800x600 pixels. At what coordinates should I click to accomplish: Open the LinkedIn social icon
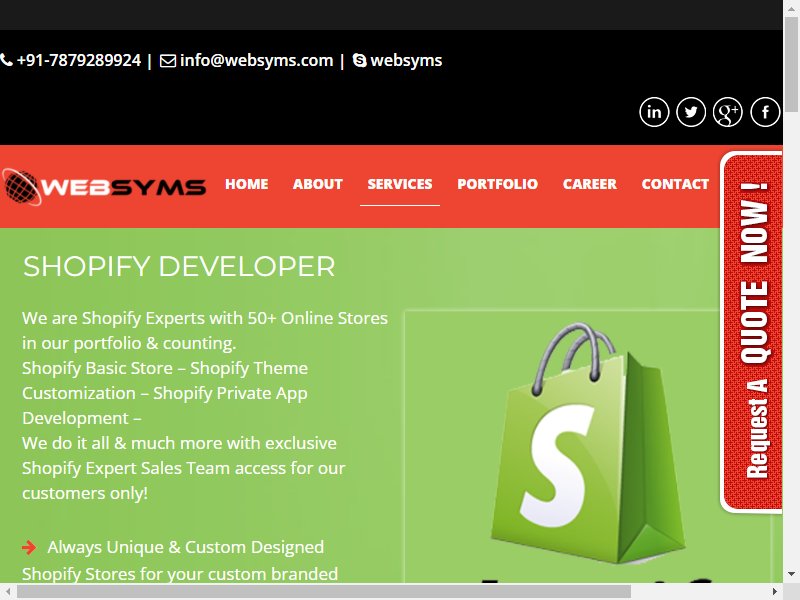[654, 112]
